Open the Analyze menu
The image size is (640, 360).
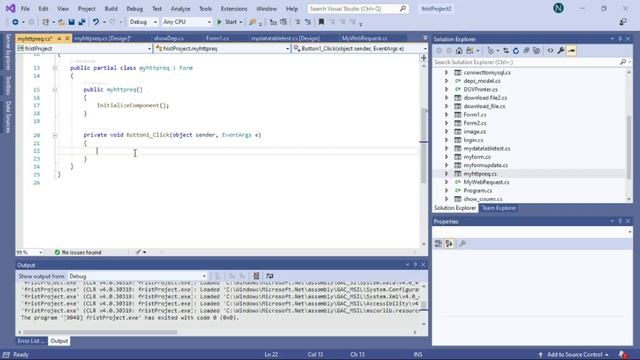[x=180, y=9]
